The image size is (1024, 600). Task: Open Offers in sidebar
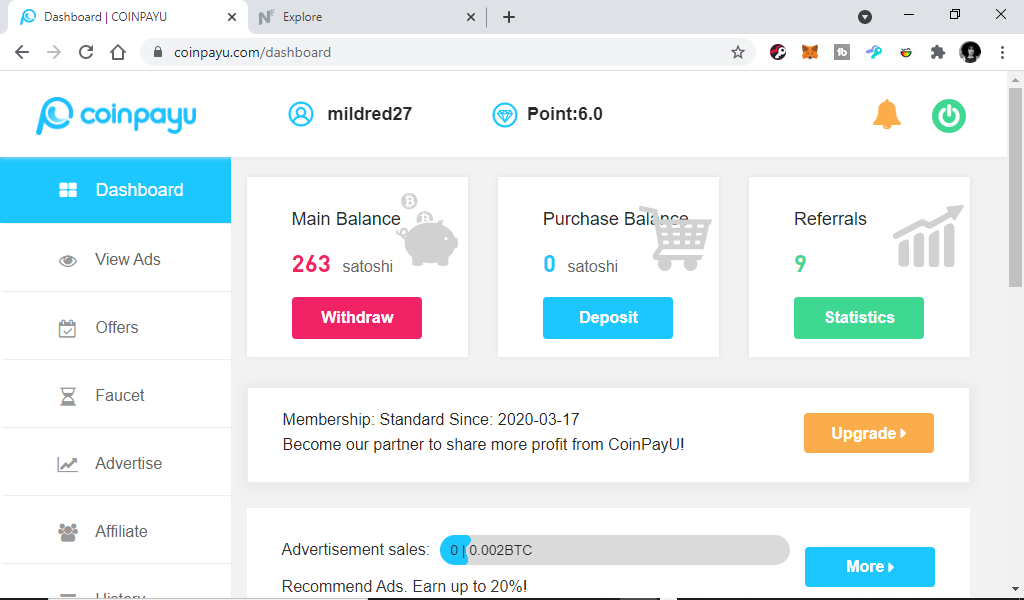pyautogui.click(x=116, y=327)
